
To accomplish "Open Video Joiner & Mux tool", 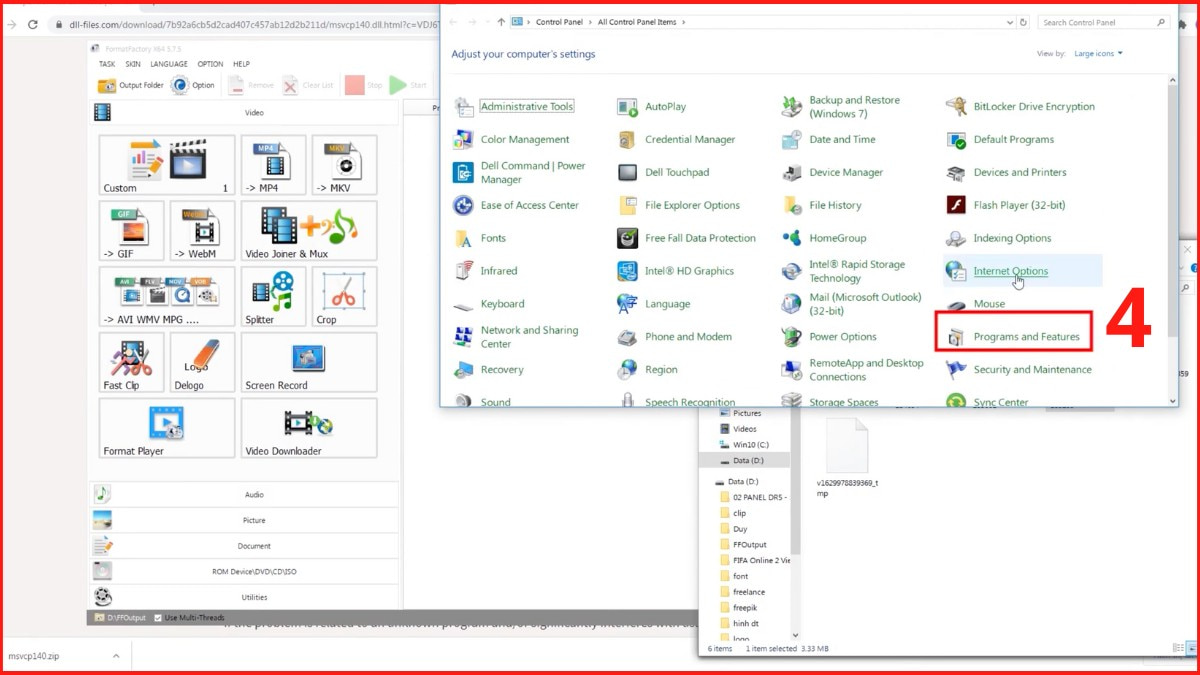I will click(x=309, y=231).
